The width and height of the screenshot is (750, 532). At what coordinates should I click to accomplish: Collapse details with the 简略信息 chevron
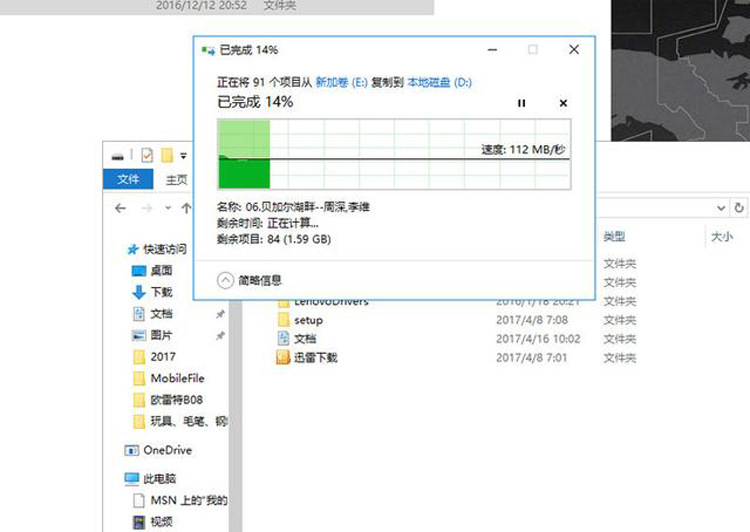click(225, 280)
